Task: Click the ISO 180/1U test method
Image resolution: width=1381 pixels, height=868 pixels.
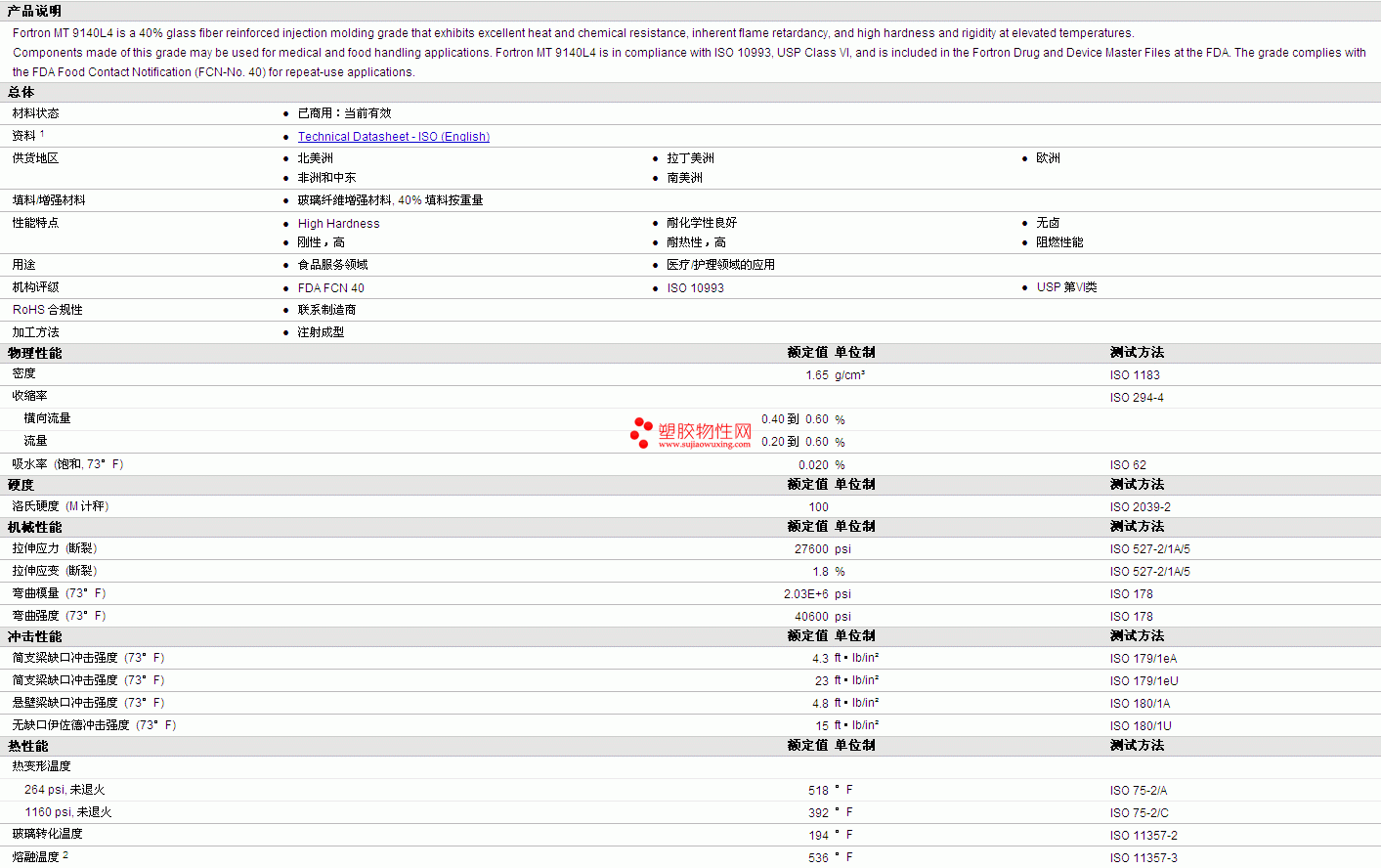Action: pyautogui.click(x=1141, y=726)
